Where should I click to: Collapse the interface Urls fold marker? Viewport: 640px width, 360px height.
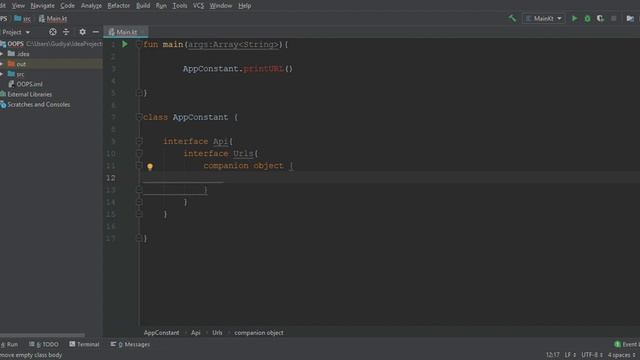click(139, 153)
